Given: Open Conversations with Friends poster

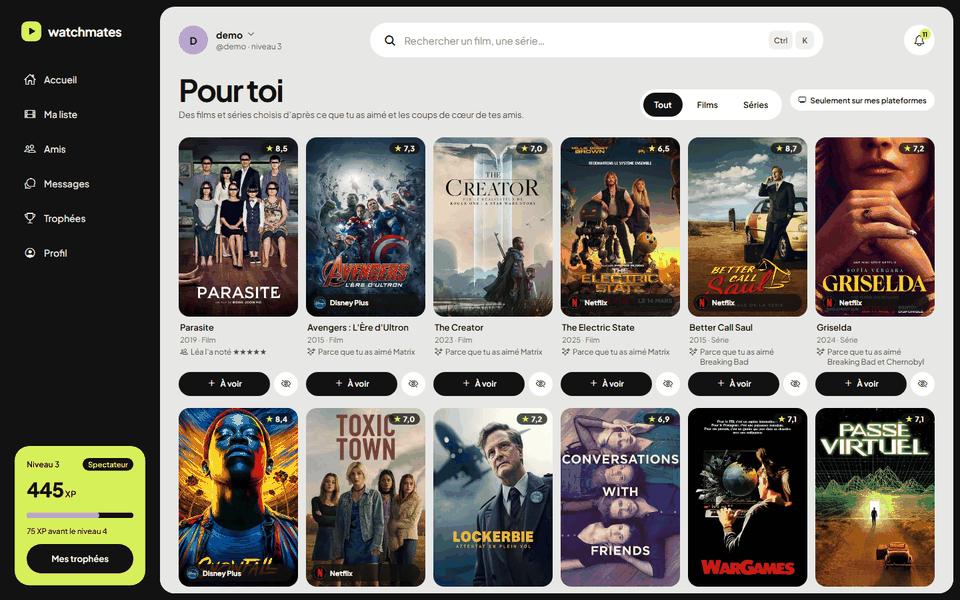Looking at the screenshot, I should 620,497.
